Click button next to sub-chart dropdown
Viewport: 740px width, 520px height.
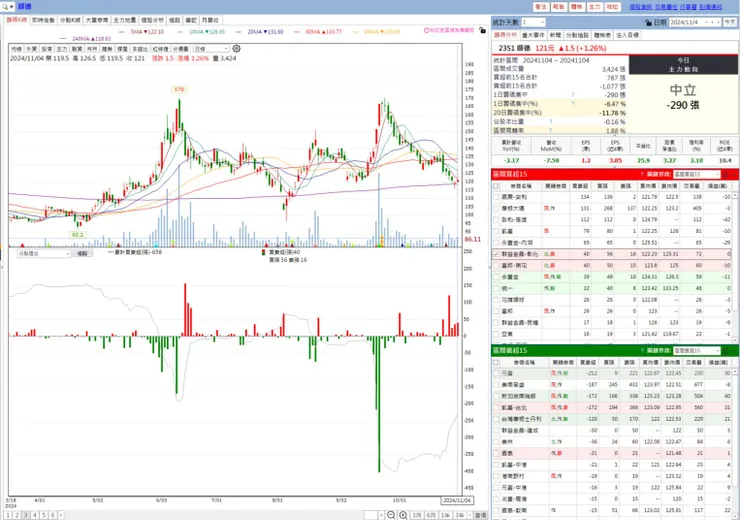[x=83, y=253]
